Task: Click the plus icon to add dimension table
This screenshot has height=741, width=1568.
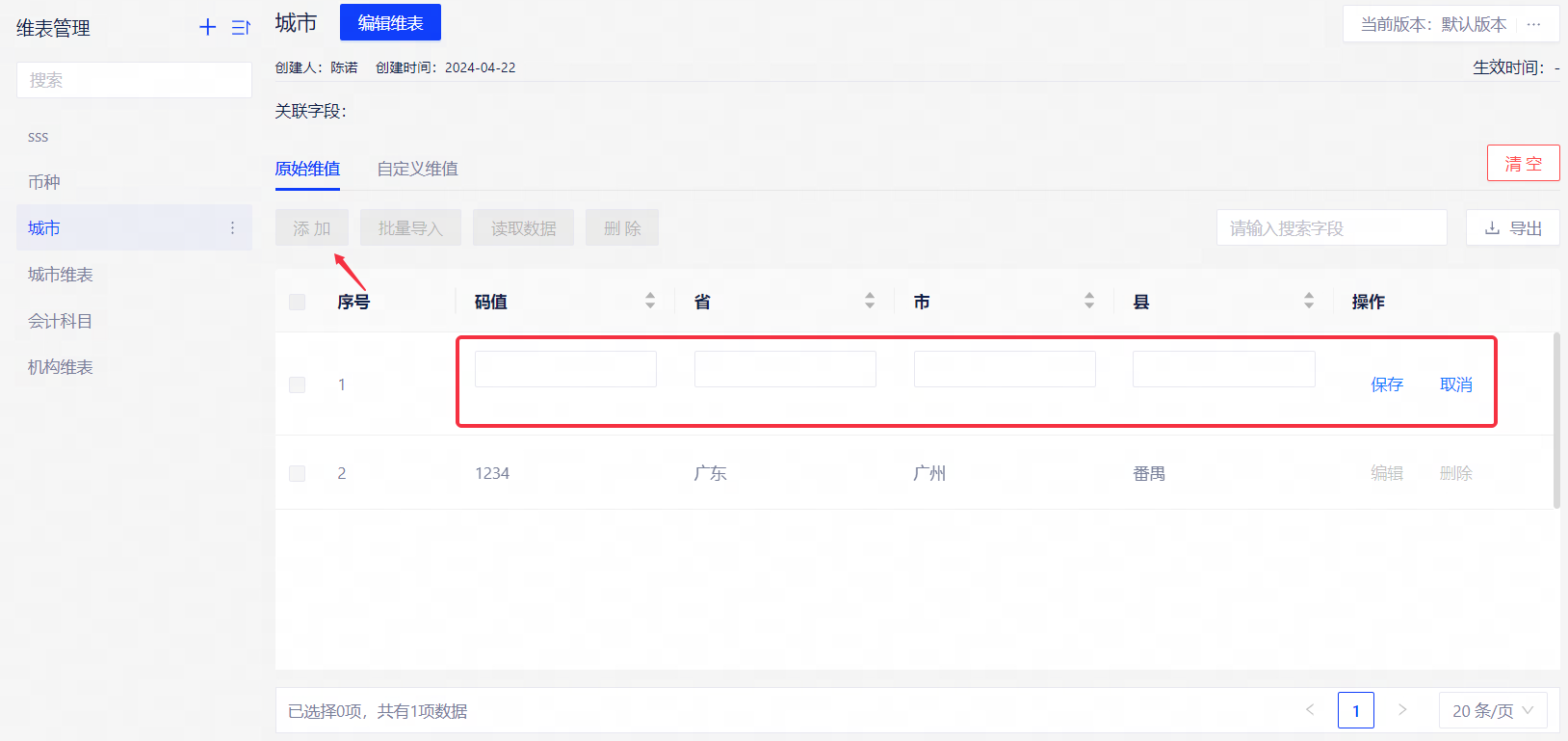Action: pyautogui.click(x=207, y=27)
